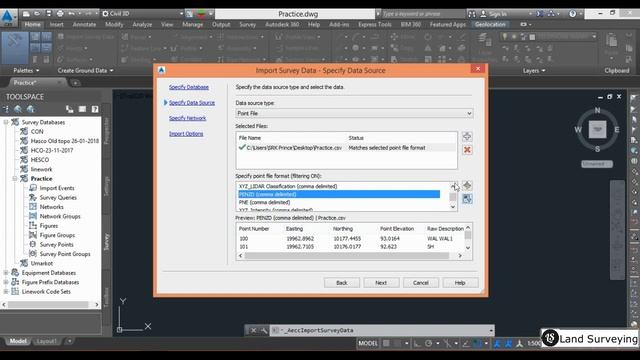The image size is (640, 360).
Task: Click the help icon in title bar
Action: tap(573, 14)
